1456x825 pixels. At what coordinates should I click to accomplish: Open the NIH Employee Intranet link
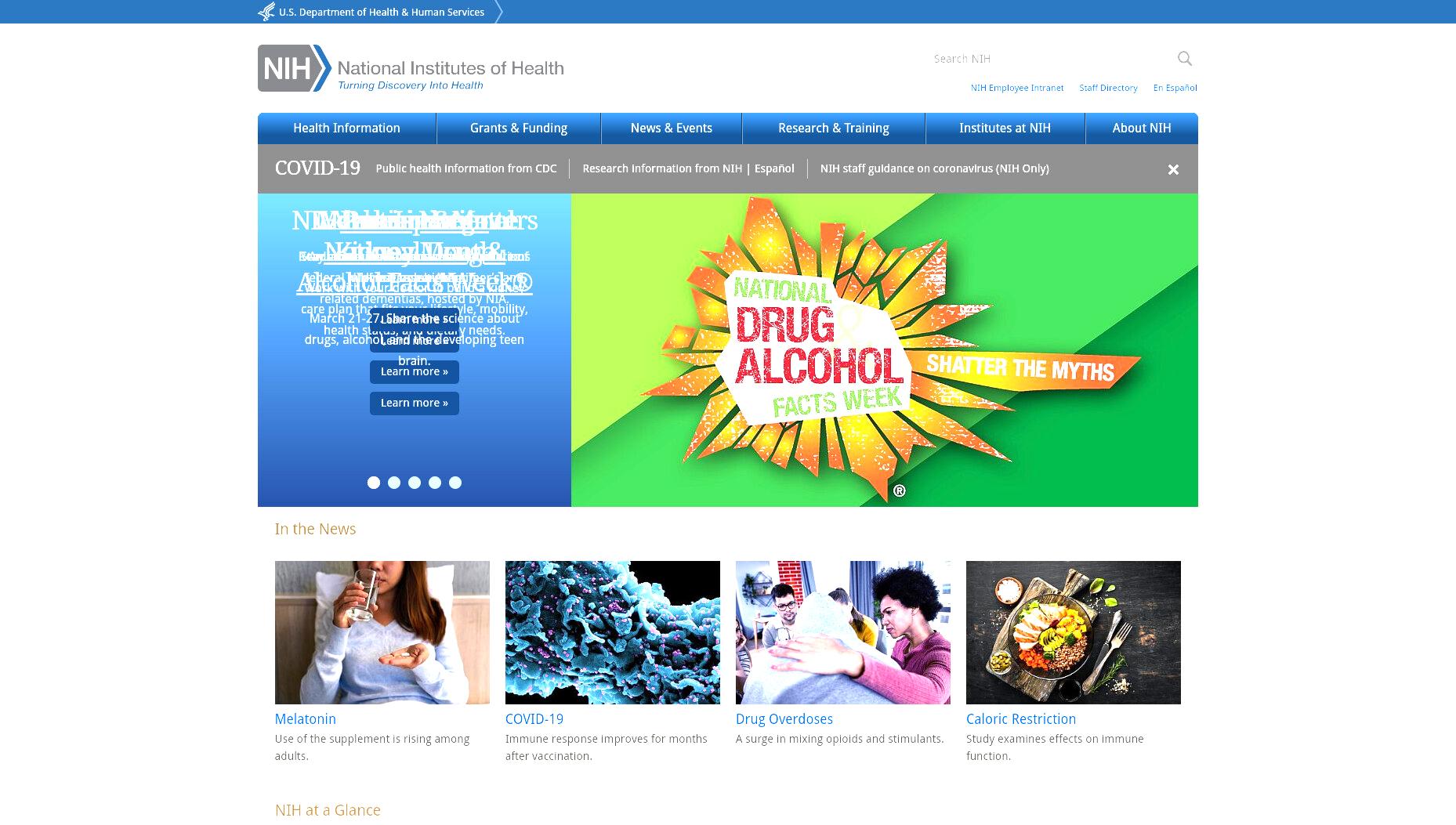pyautogui.click(x=1017, y=88)
